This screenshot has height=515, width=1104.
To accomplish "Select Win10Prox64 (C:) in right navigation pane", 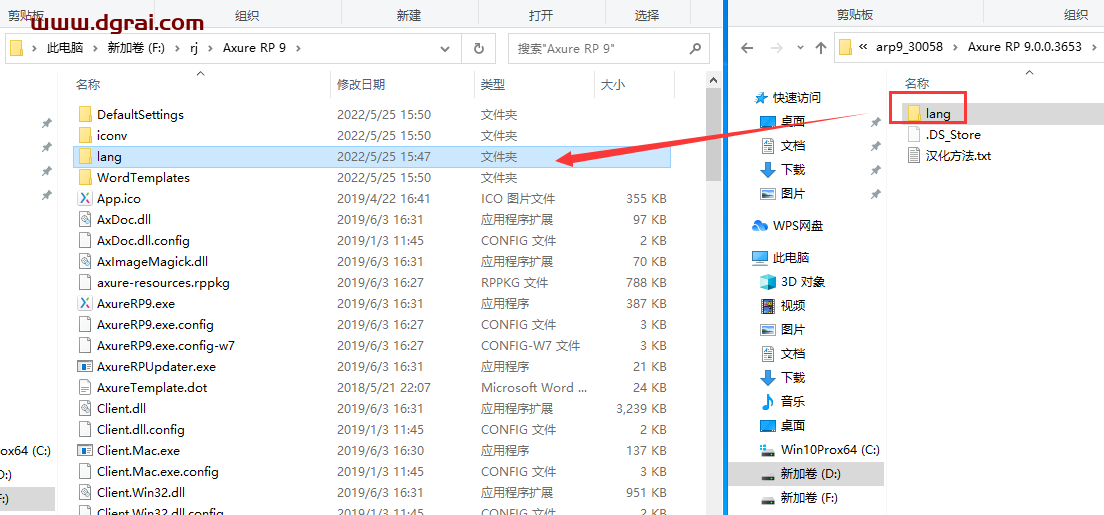I will 820,449.
